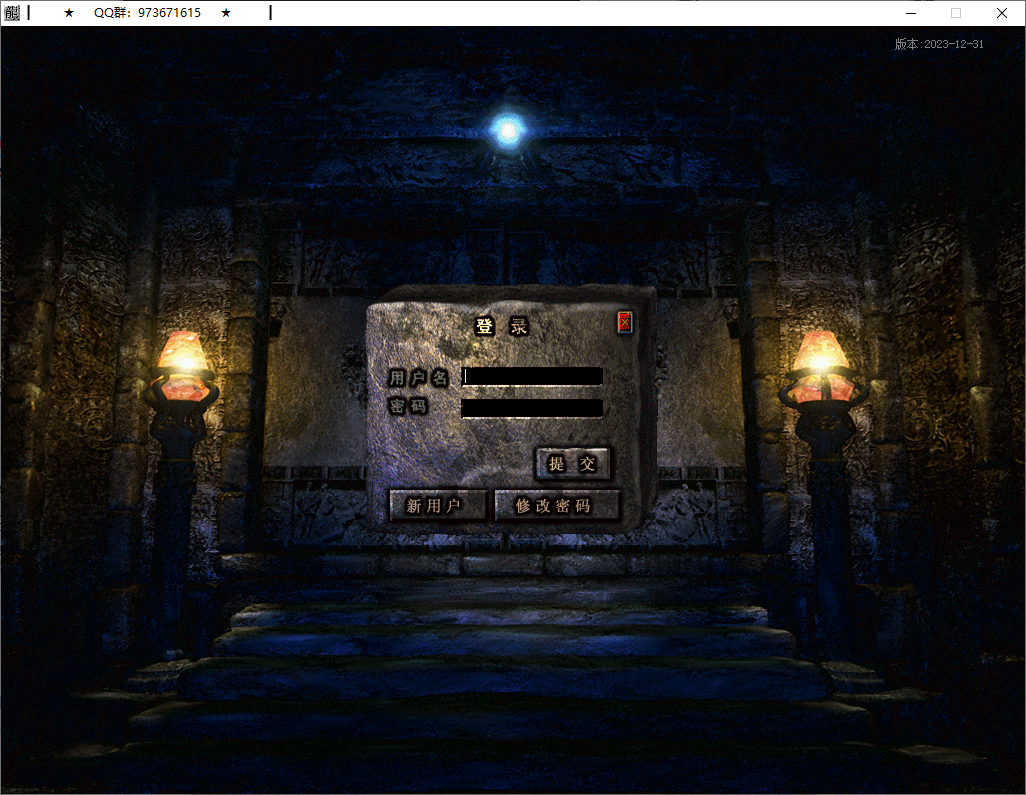Open 新用户 new user registration
The width and height of the screenshot is (1026, 795).
pos(437,506)
